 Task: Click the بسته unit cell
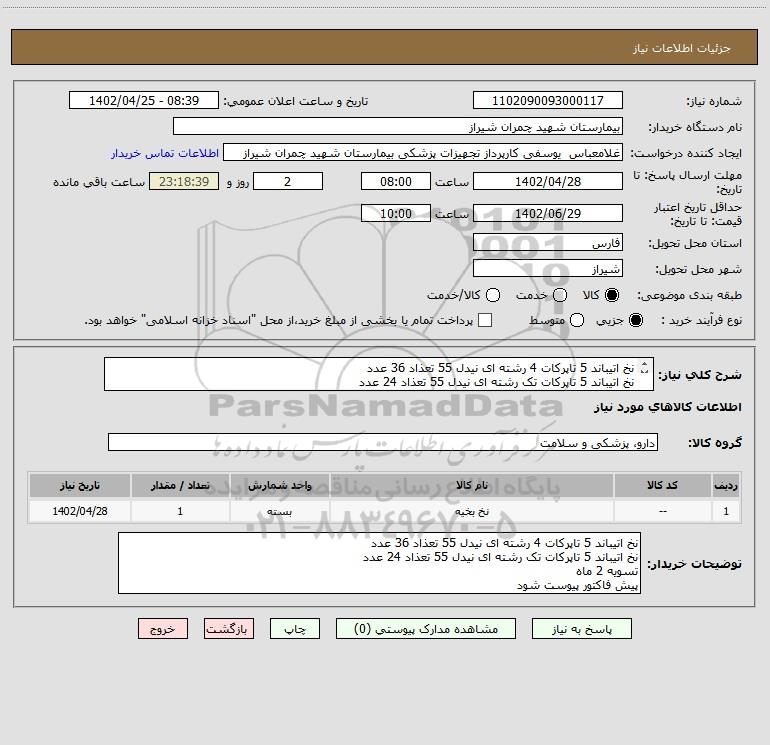(x=279, y=511)
